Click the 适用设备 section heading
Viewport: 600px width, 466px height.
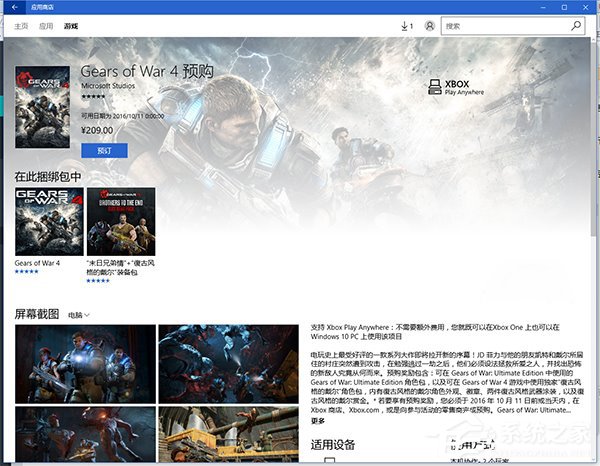pyautogui.click(x=333, y=445)
